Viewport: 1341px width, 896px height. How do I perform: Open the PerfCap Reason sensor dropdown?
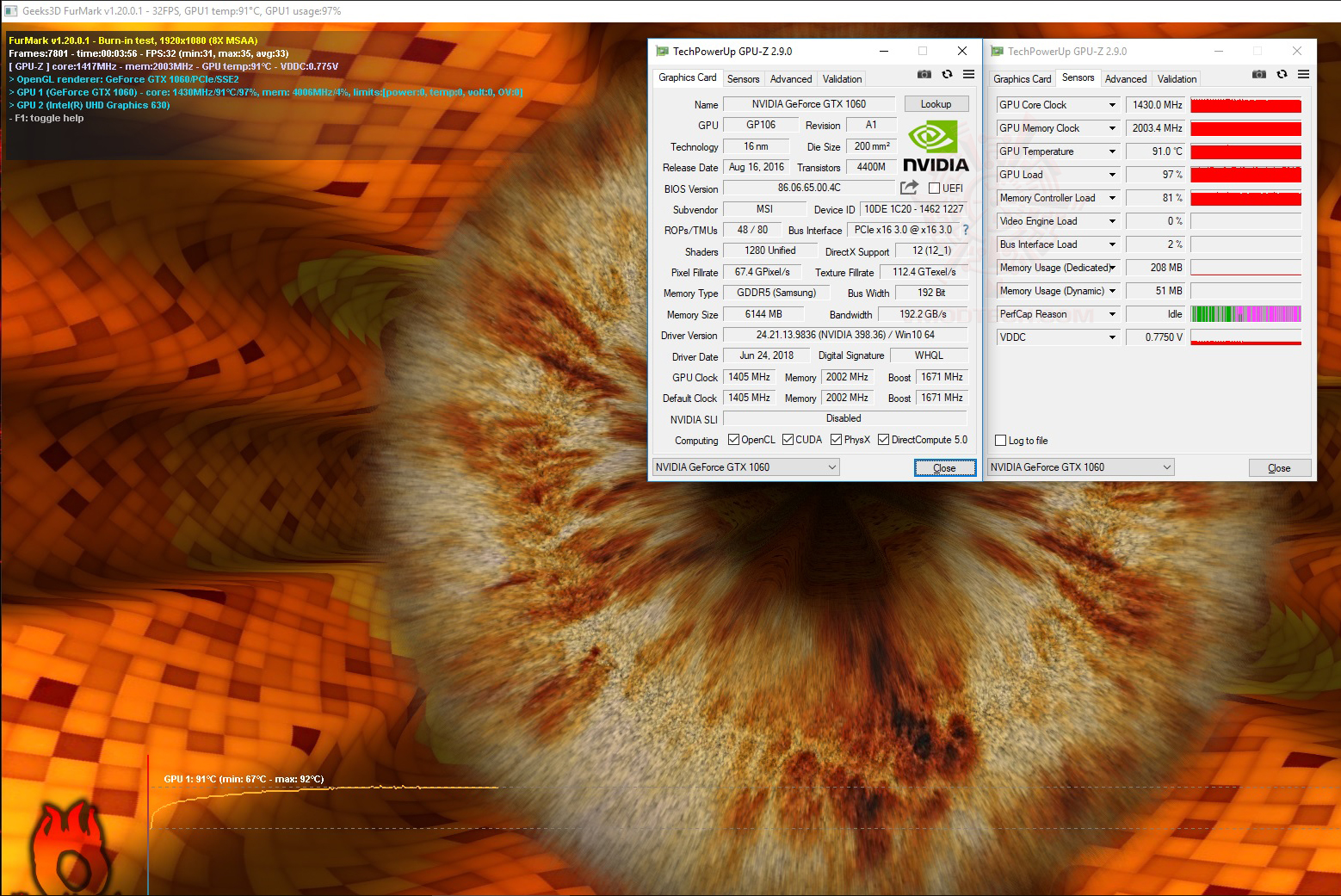[1112, 314]
